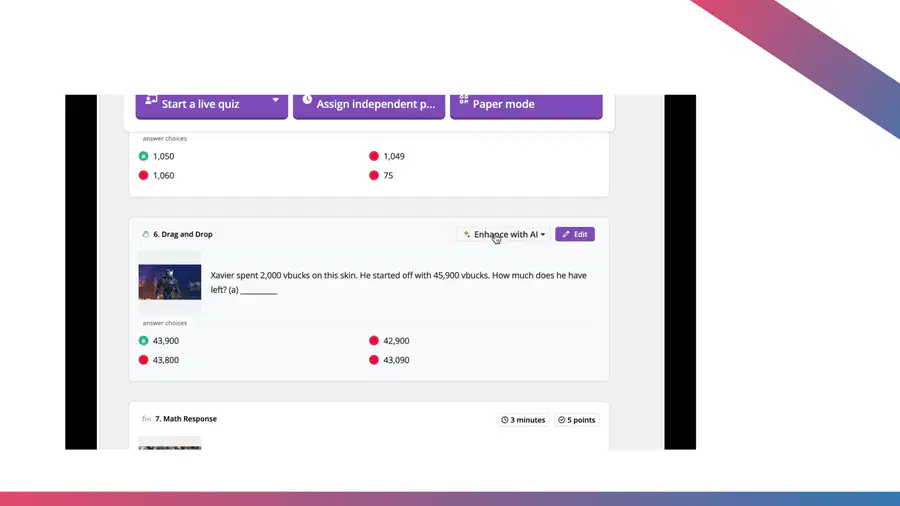
Task: Click answer text 1,050
Action: (x=164, y=156)
